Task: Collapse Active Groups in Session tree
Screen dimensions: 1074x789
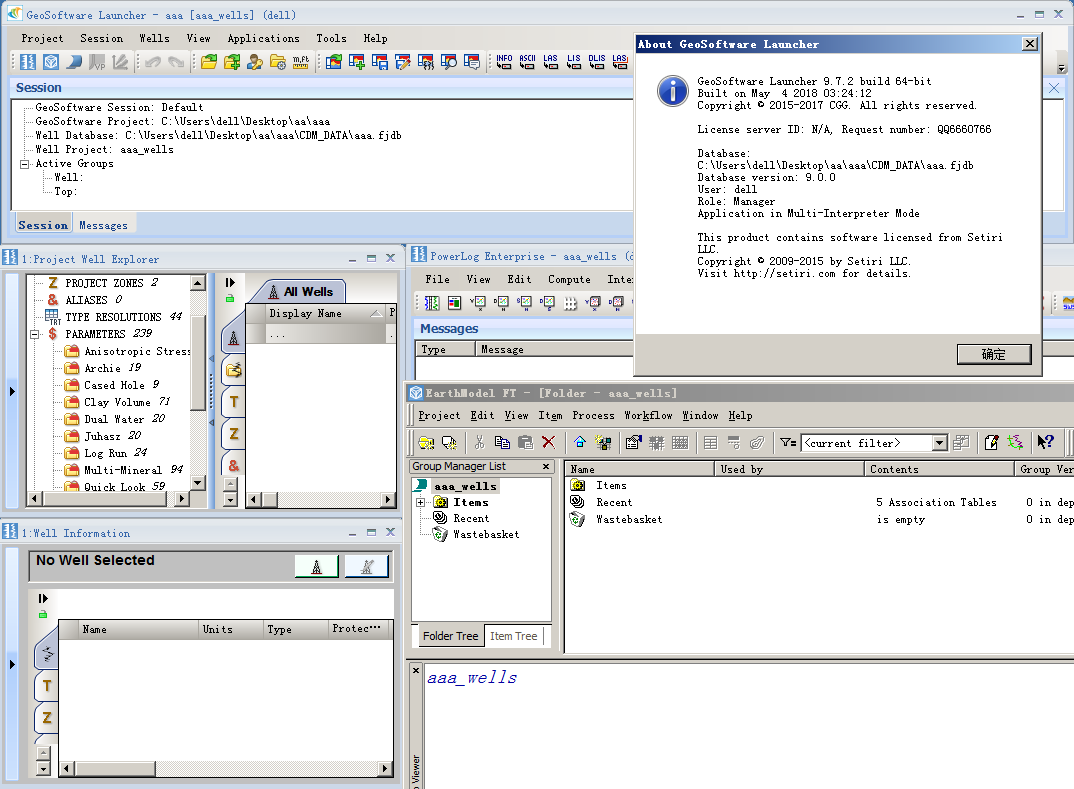Action: click(25, 164)
